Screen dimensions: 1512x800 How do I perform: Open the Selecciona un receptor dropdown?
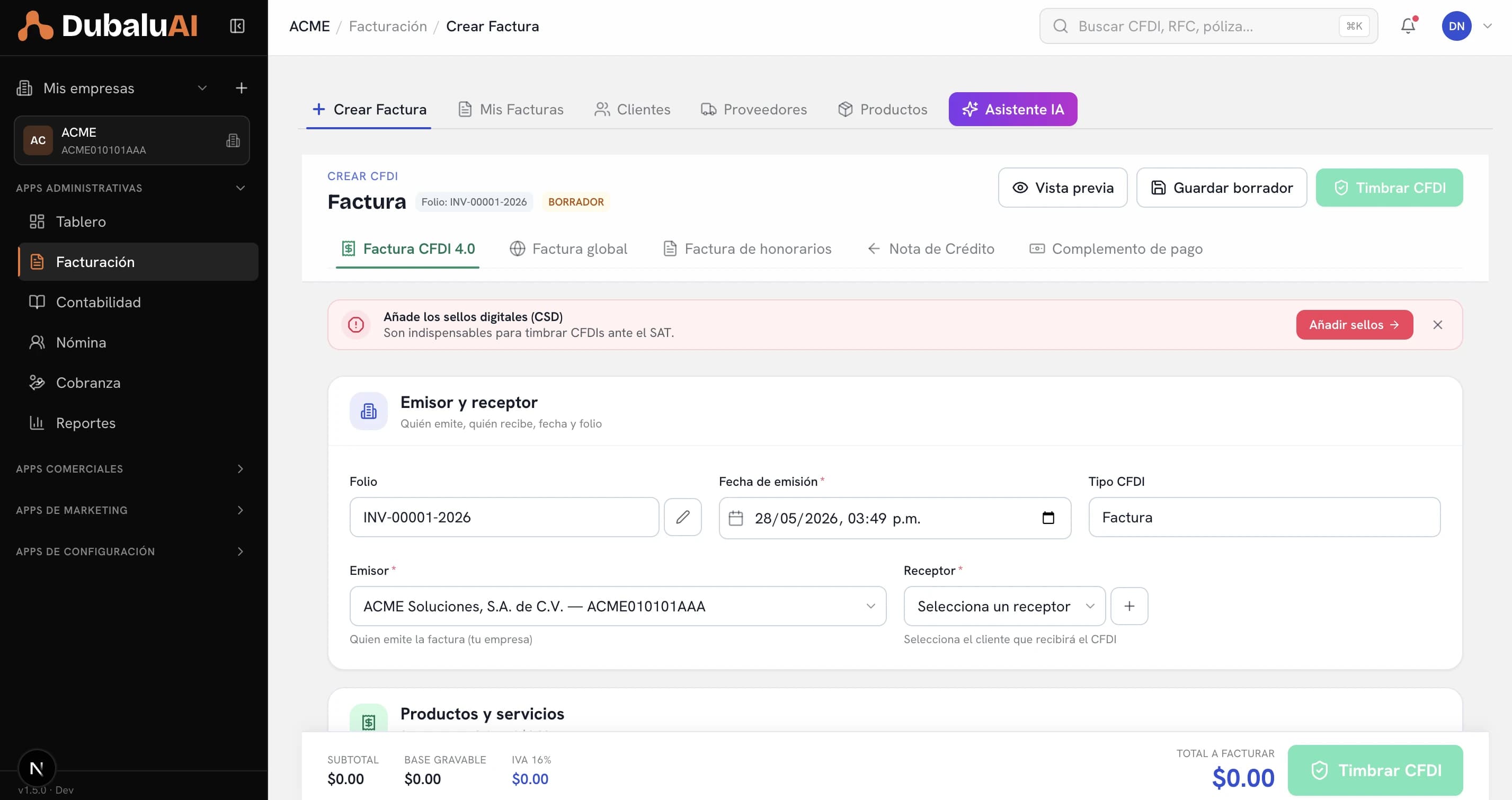click(x=1004, y=606)
